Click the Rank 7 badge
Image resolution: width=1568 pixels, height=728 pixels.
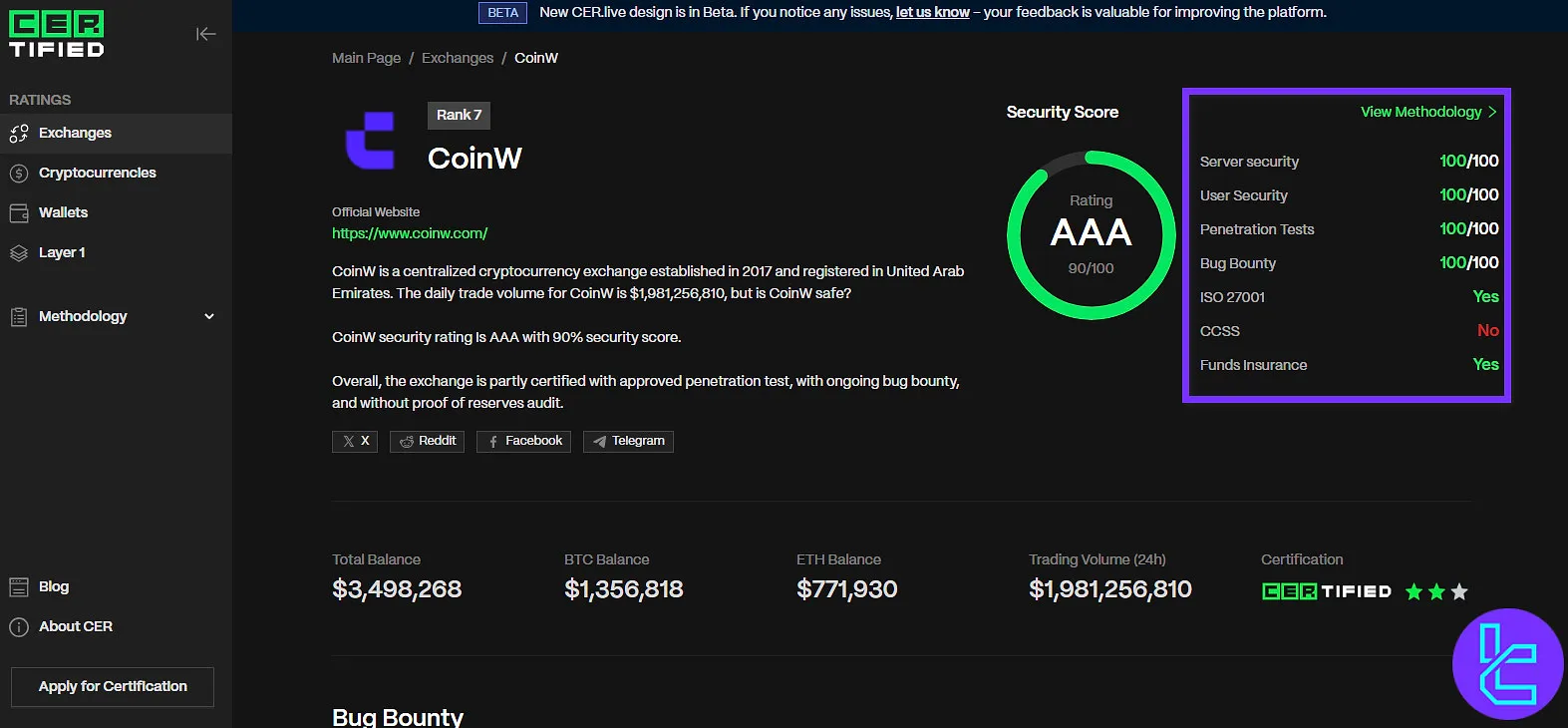tap(459, 115)
